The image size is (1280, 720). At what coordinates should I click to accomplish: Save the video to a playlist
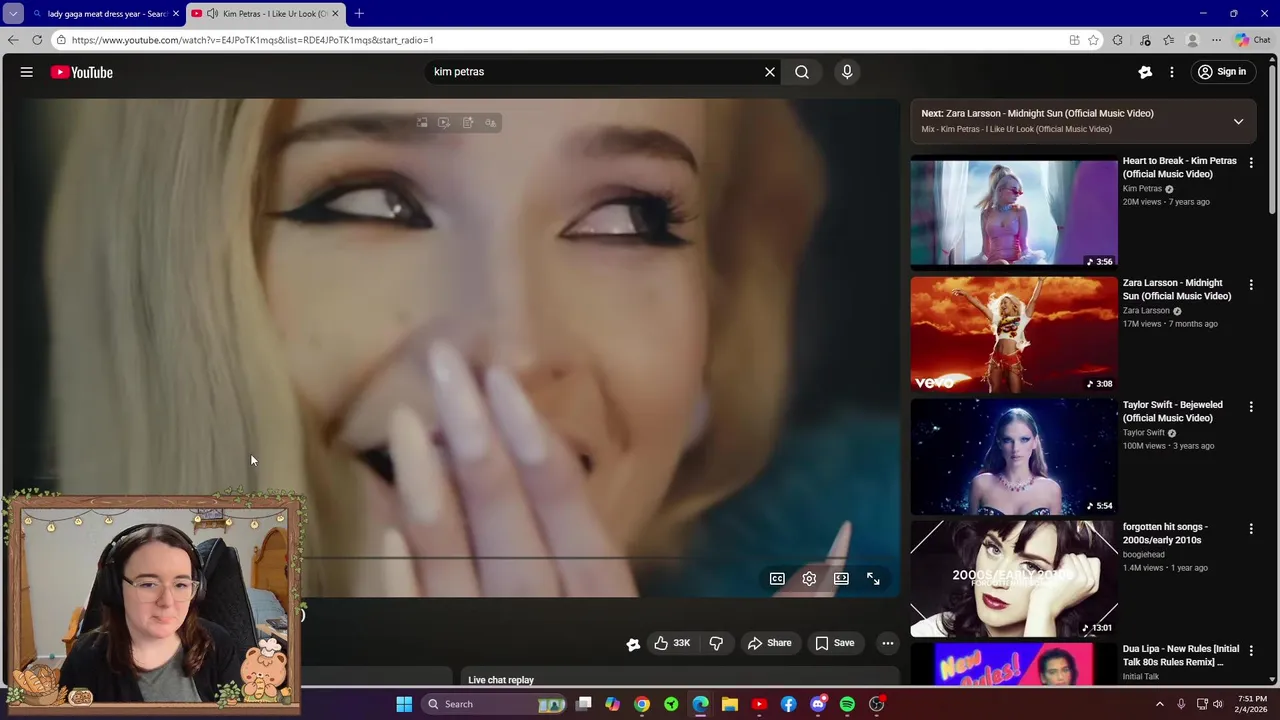834,643
